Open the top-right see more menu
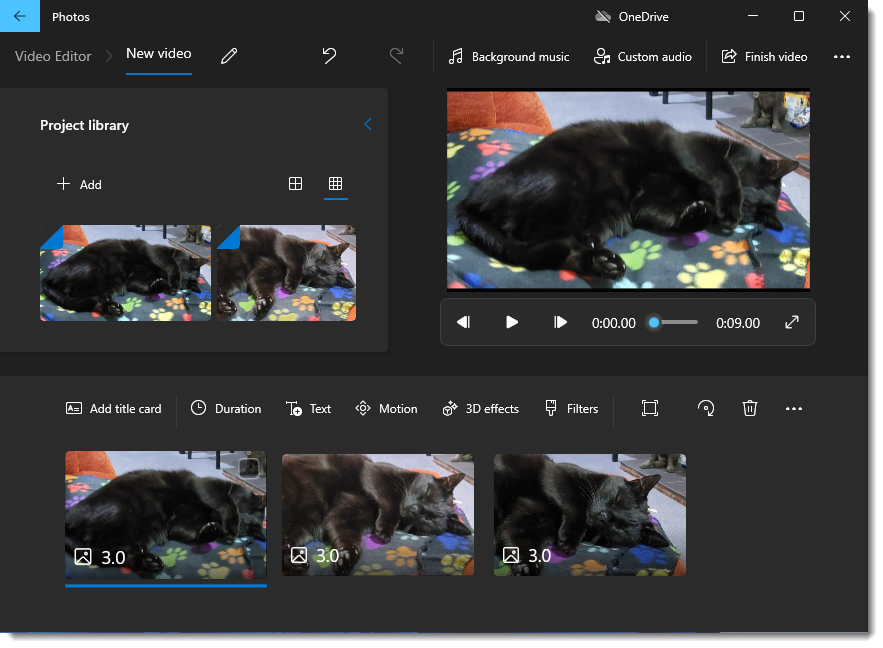Screen dimensions: 883x648 pyautogui.click(x=842, y=57)
